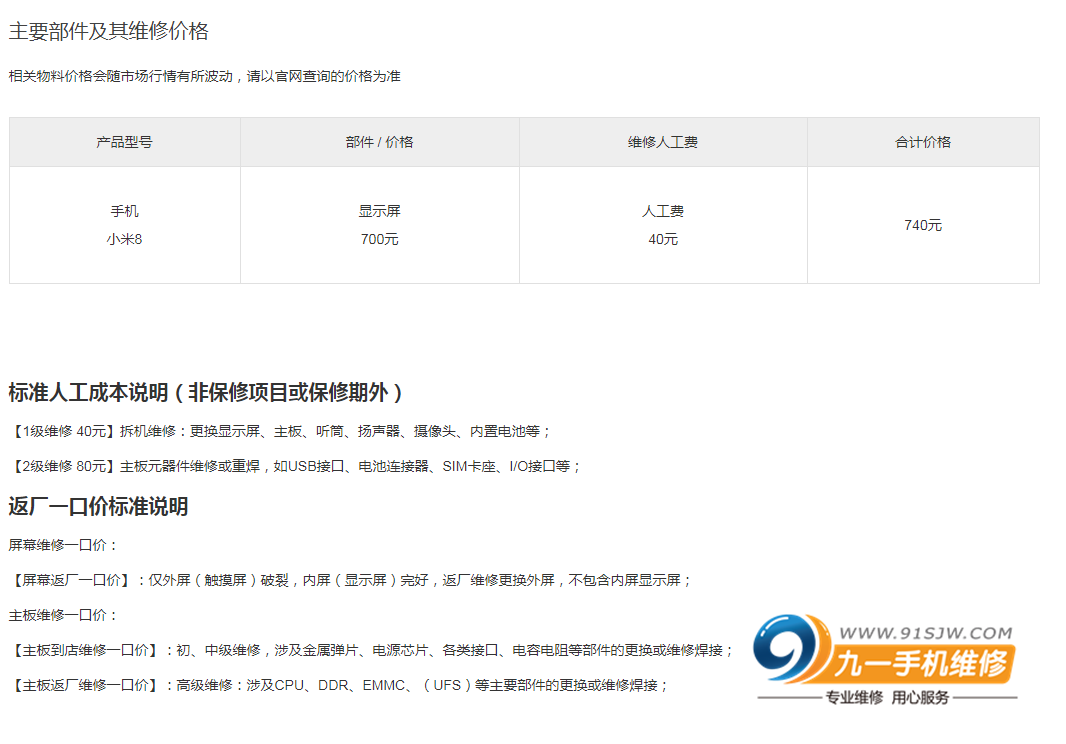Viewport: 1066px width, 744px height.
Task: Click the heading 主要部件及其维修价格
Action: pos(108,31)
